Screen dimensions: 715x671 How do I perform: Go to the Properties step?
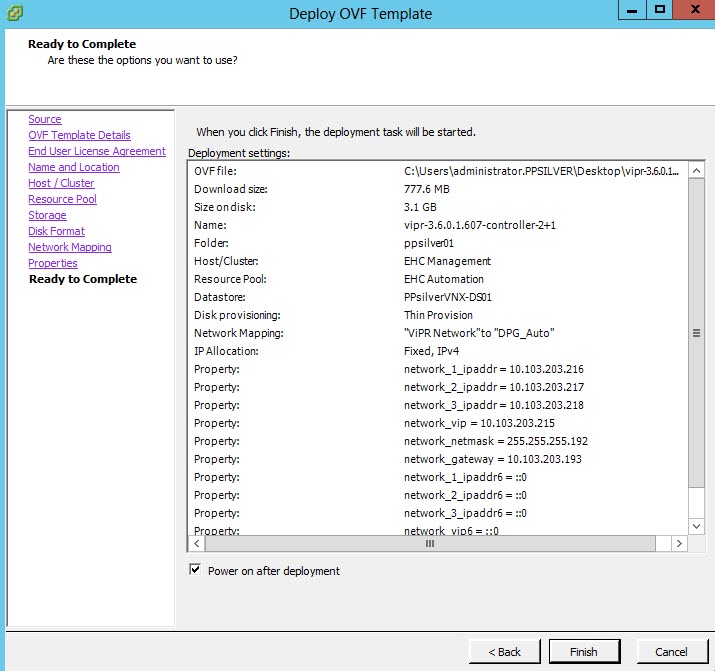click(x=53, y=263)
